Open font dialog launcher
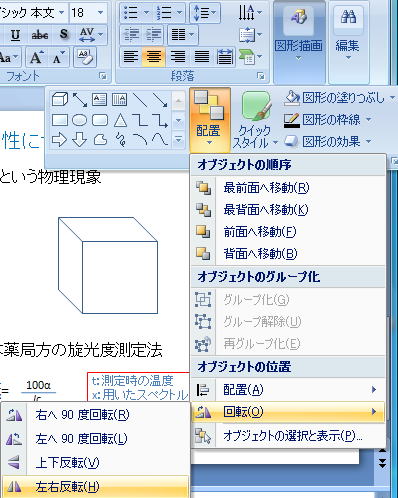 [103, 76]
